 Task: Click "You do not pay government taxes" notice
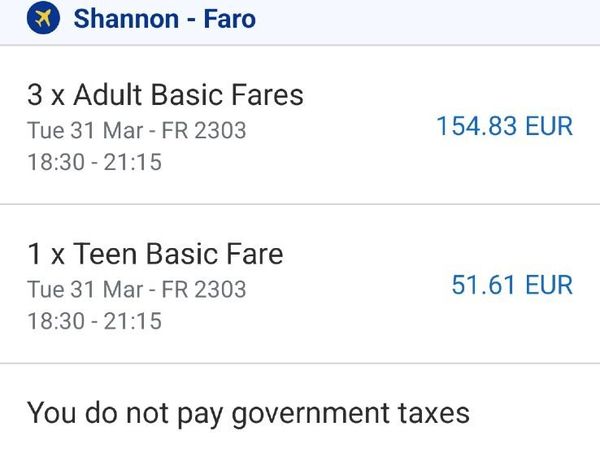247,412
